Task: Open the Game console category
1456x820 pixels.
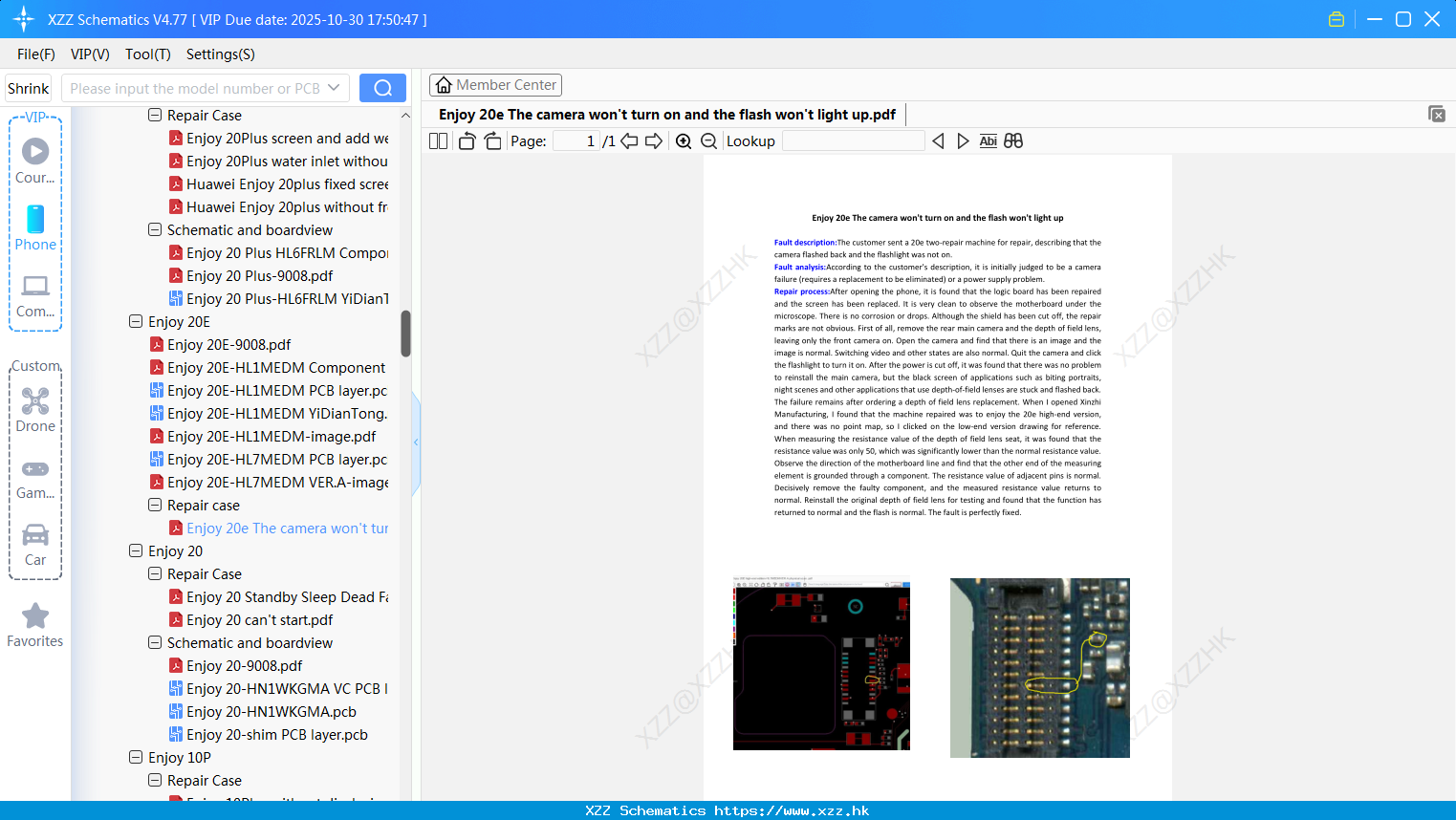Action: (x=35, y=478)
